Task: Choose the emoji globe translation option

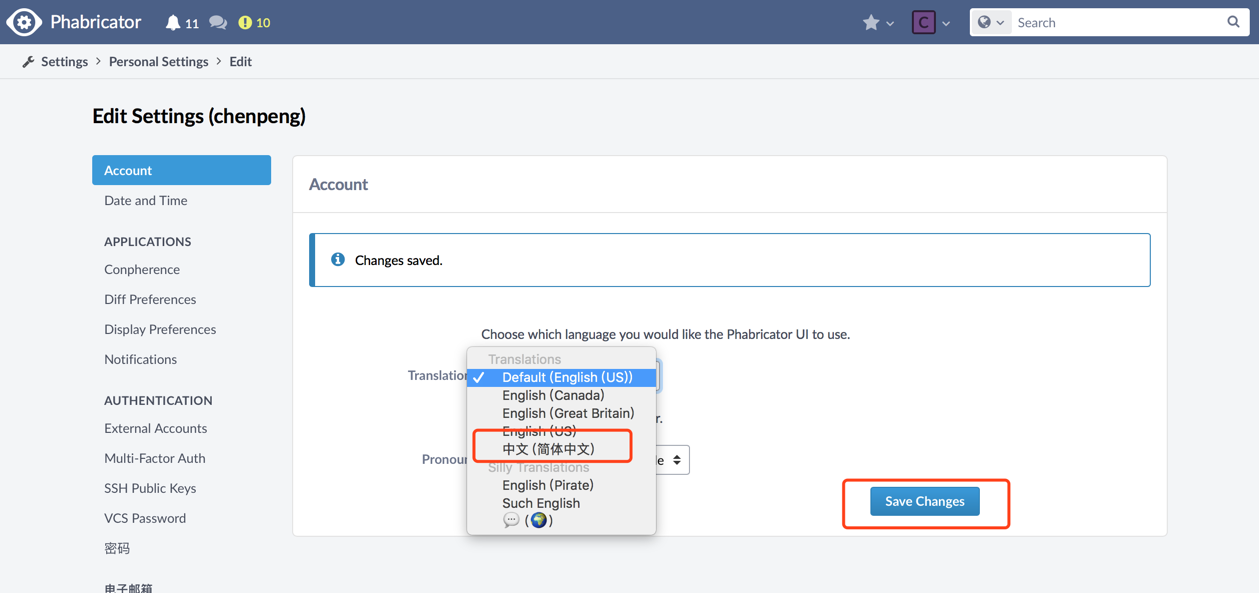Action: click(562, 520)
